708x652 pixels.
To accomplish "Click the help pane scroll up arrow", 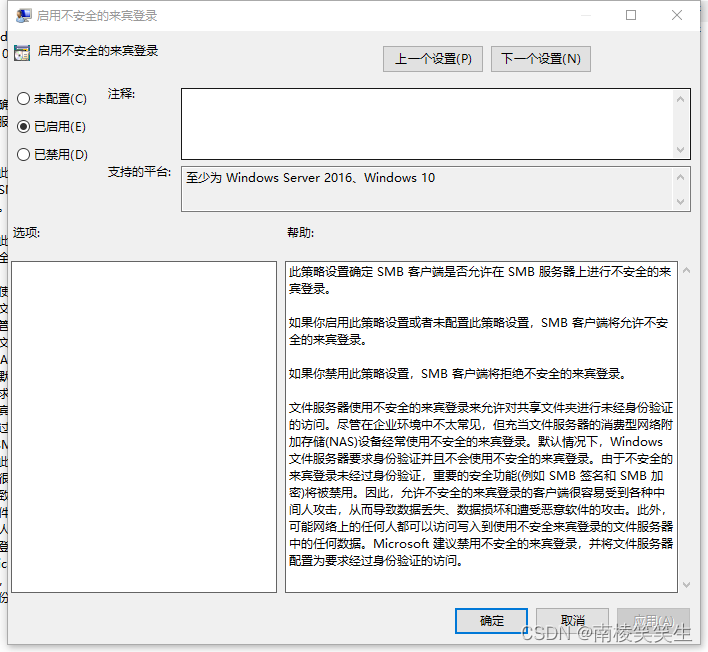I will [x=687, y=270].
